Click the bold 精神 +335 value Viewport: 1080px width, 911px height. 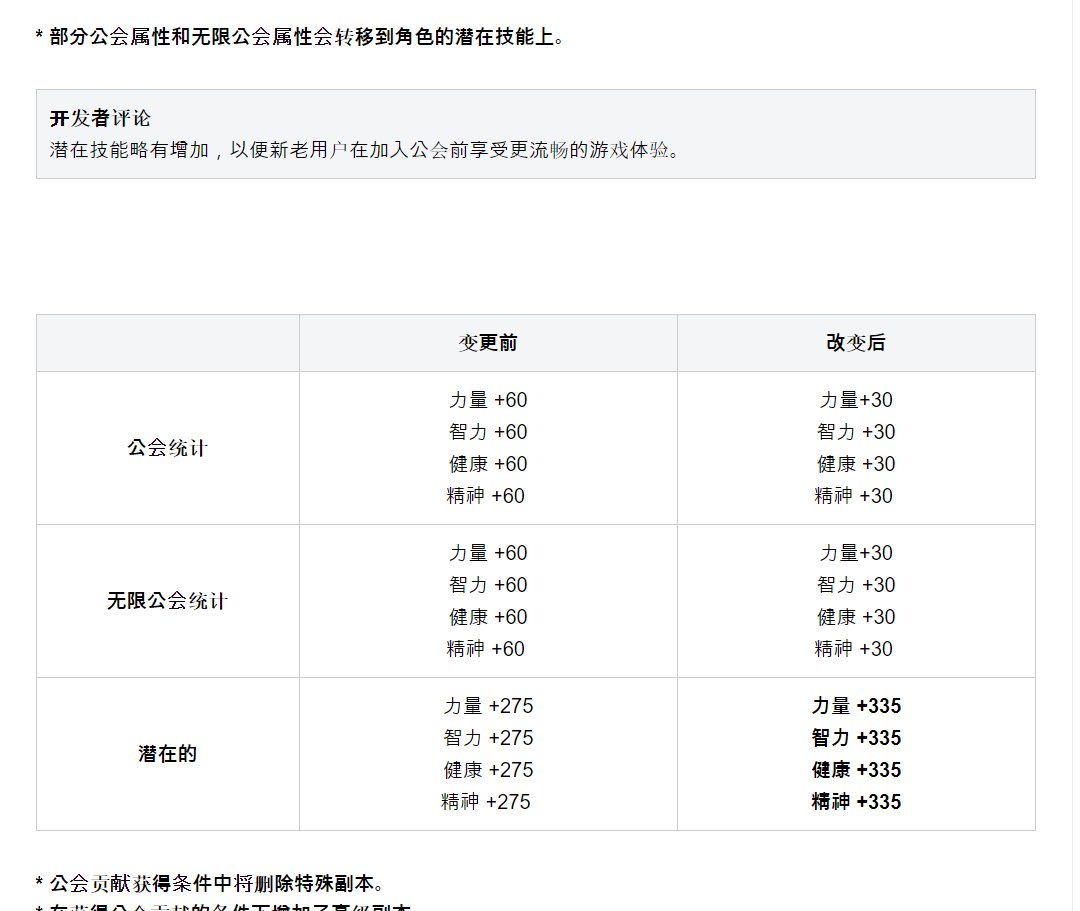[855, 802]
